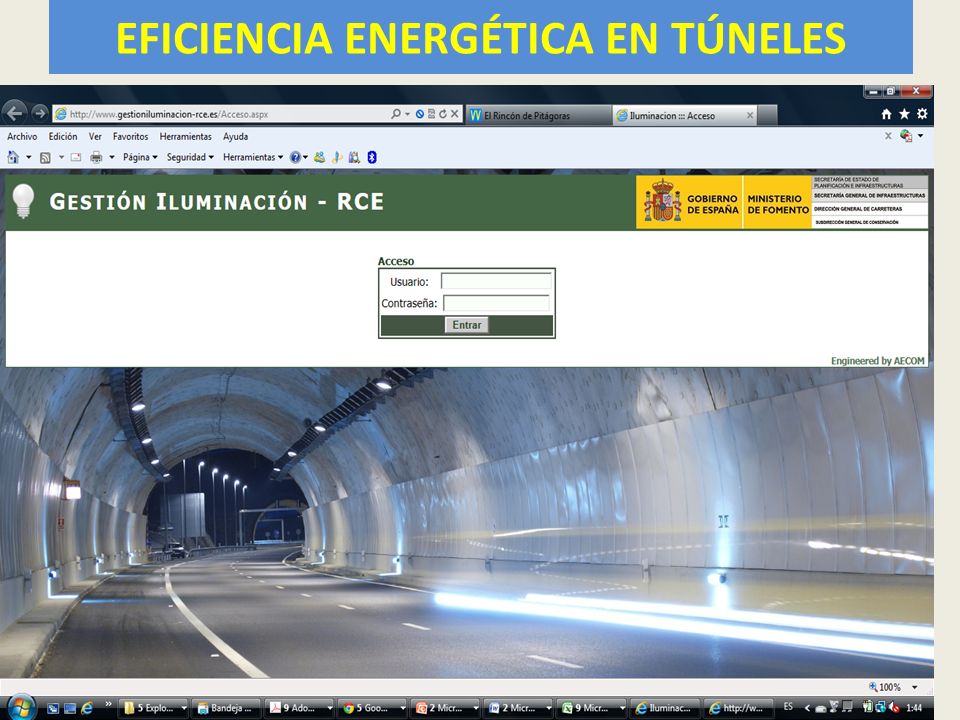Image resolution: width=960 pixels, height=720 pixels.
Task: Click the Usuario input field
Action: click(496, 282)
